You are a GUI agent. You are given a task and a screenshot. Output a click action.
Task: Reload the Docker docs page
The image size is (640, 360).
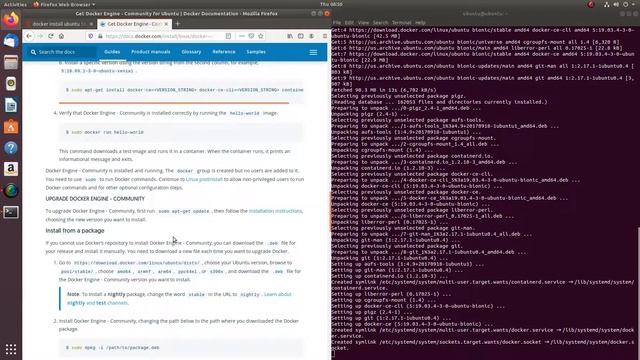[x=51, y=36]
